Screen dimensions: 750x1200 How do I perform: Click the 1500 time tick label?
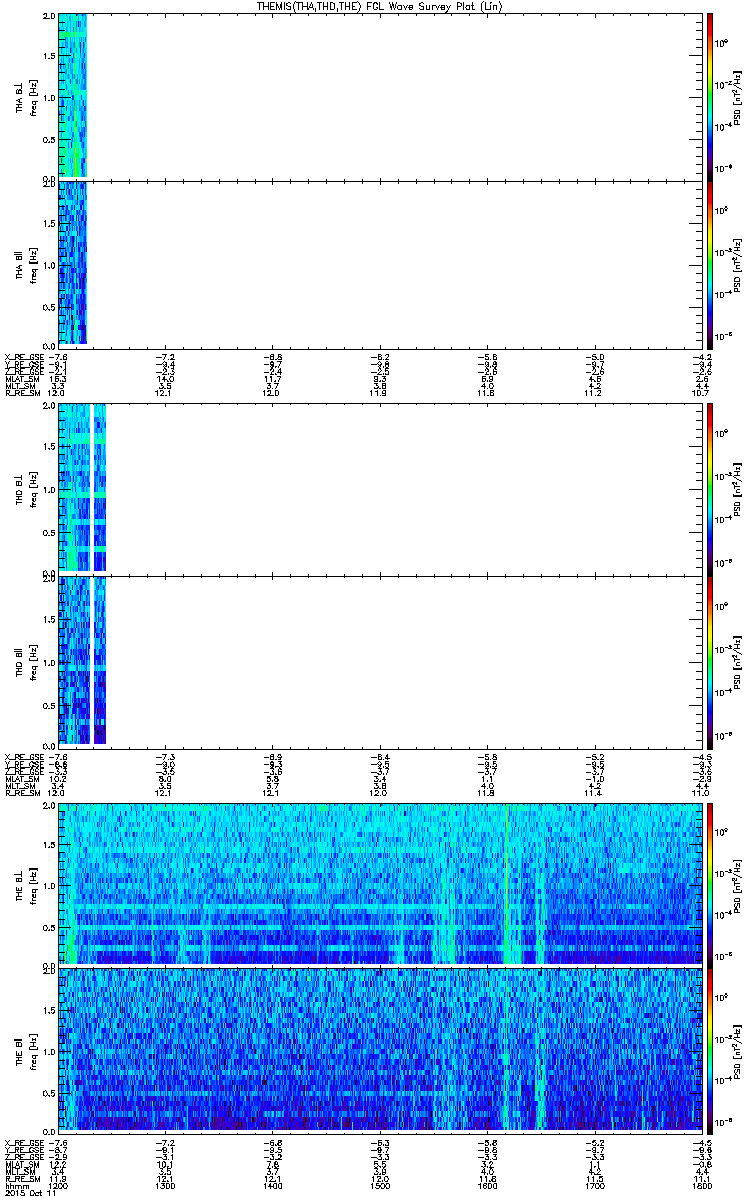(x=380, y=1187)
